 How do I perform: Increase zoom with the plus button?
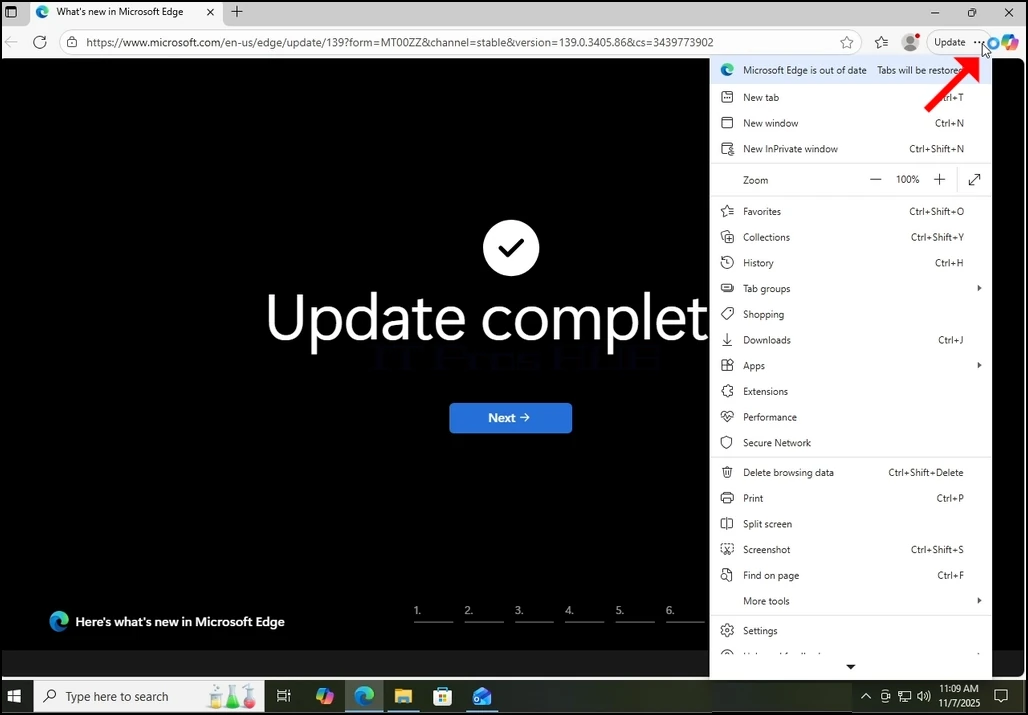click(939, 180)
